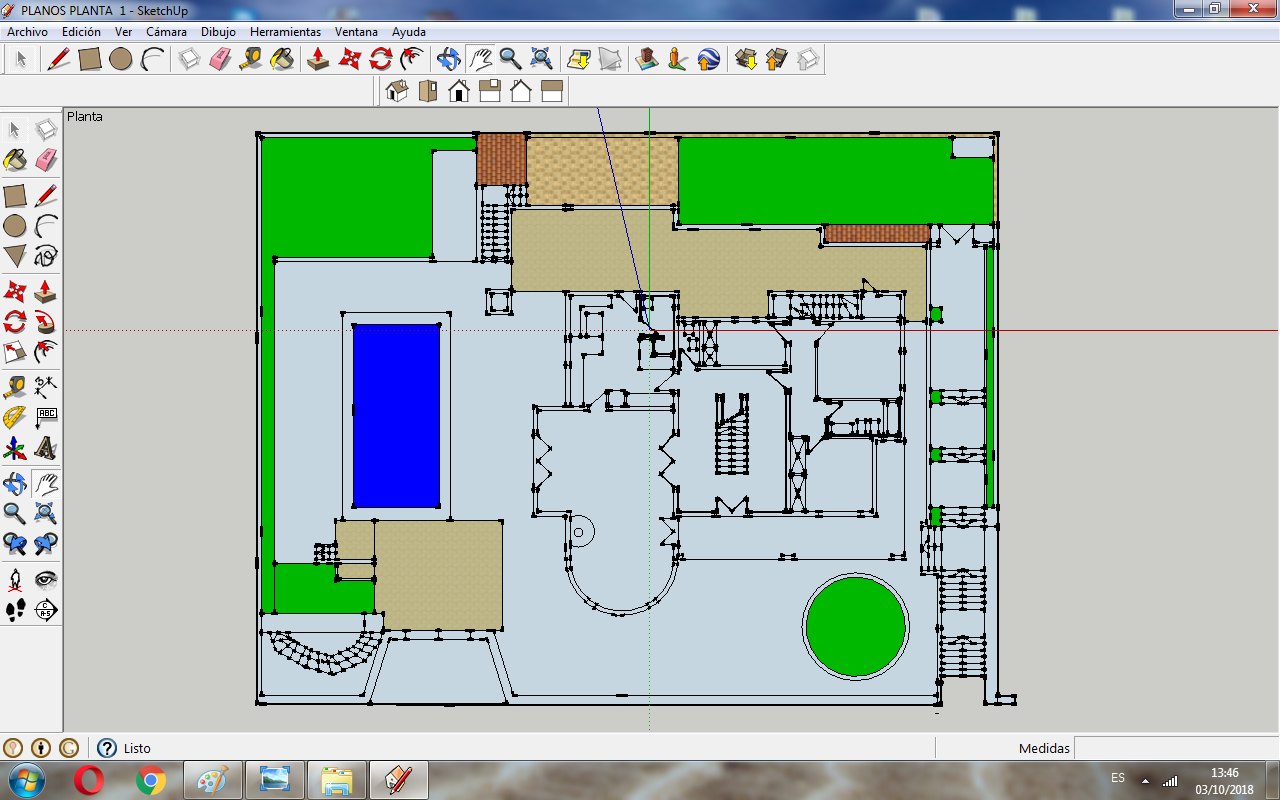Viewport: 1280px width, 800px height.
Task: Open the Archivo menu
Action: pyautogui.click(x=27, y=32)
